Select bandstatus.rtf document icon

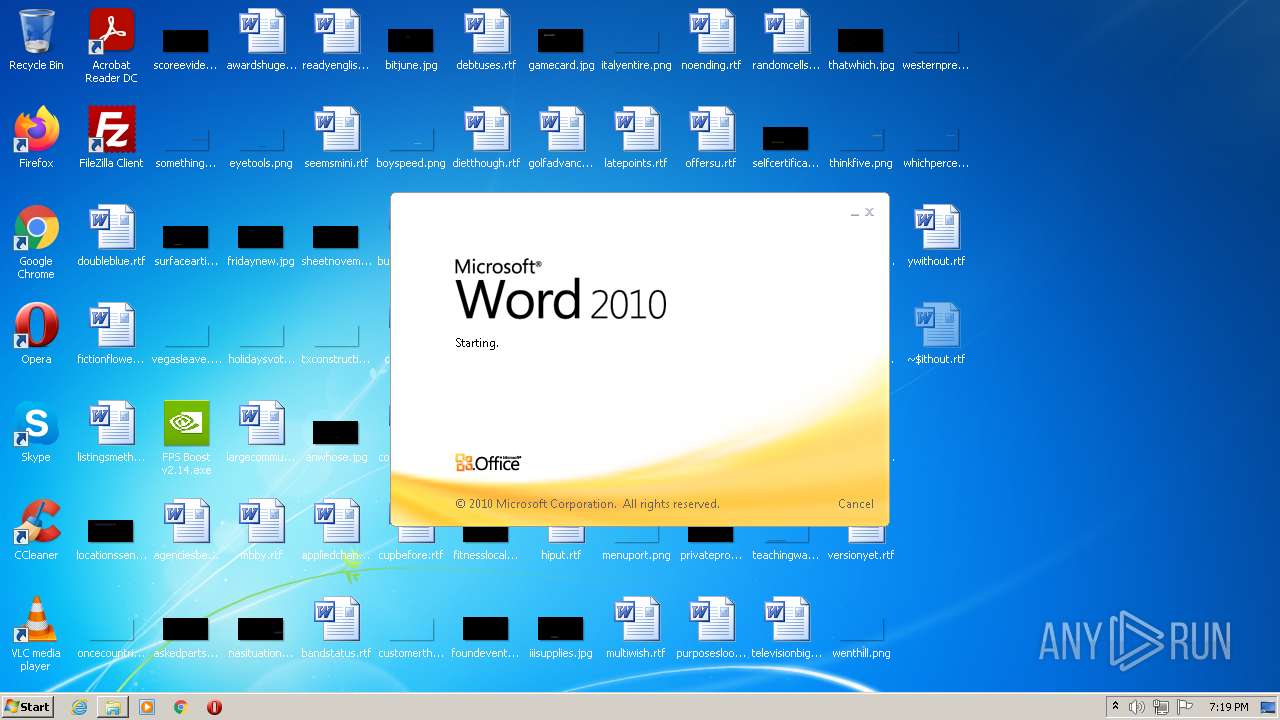tap(336, 620)
